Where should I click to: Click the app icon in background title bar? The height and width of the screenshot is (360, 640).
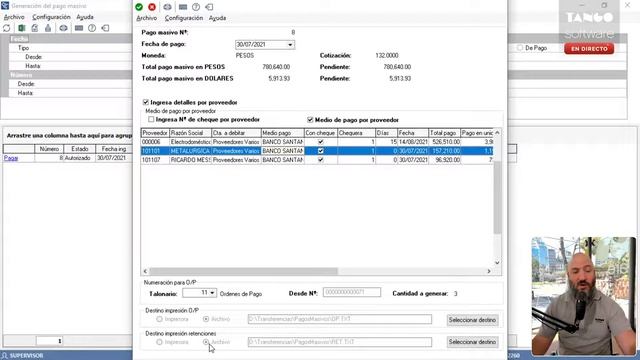click(5, 6)
